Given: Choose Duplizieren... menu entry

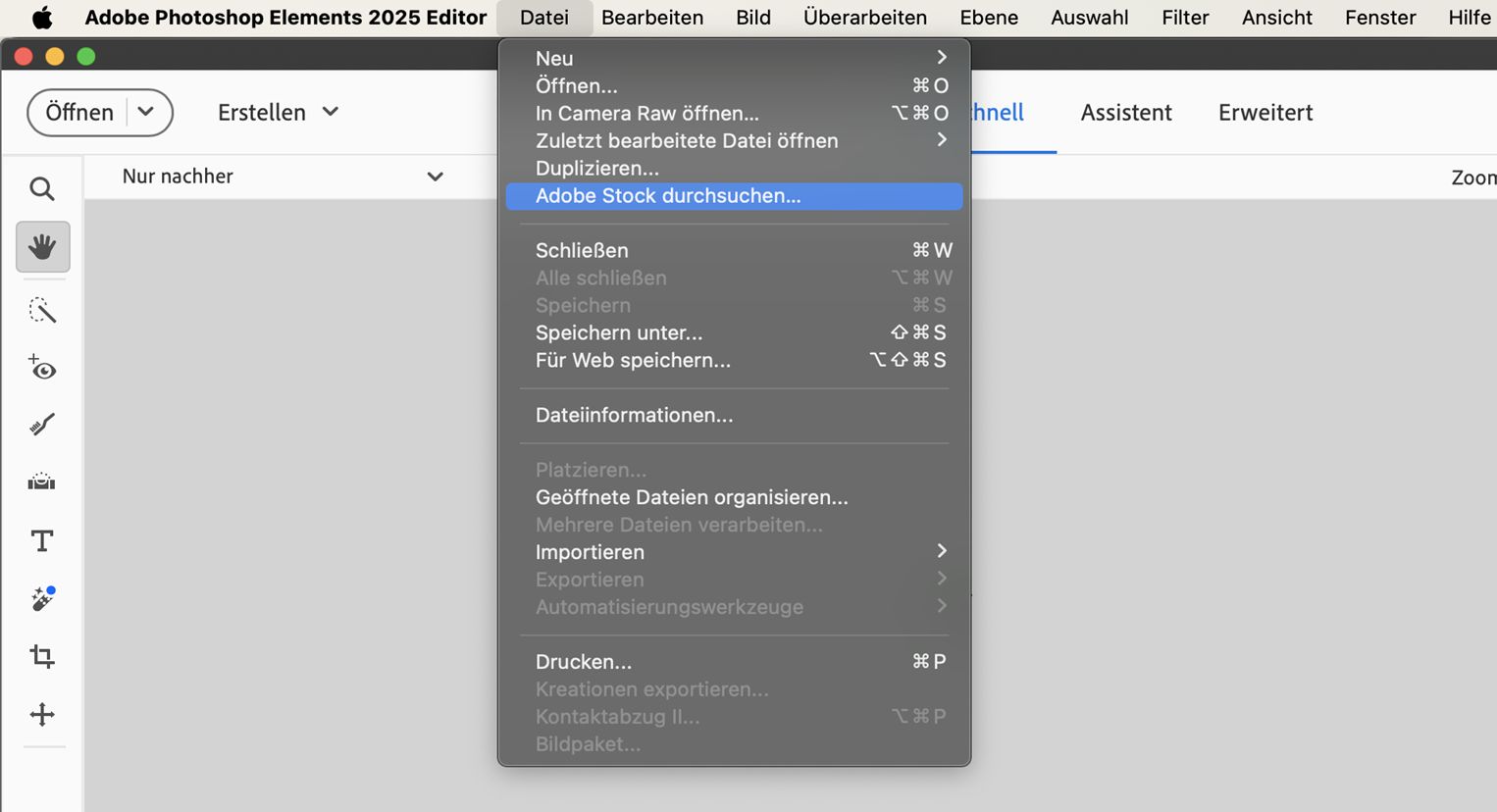Looking at the screenshot, I should 734,168.
